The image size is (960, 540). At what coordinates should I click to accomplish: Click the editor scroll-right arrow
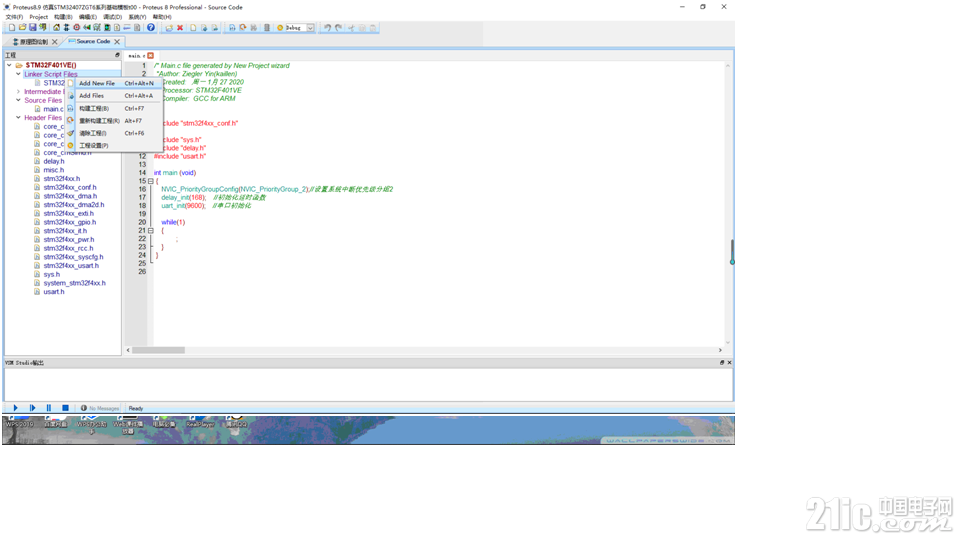coord(720,350)
